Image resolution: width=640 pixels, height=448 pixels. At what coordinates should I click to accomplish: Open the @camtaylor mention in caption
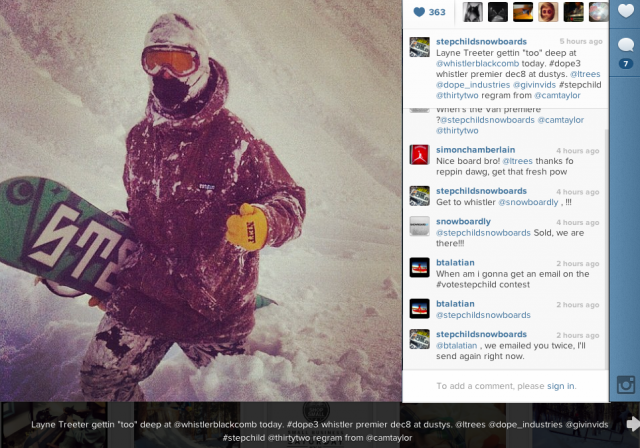click(557, 95)
